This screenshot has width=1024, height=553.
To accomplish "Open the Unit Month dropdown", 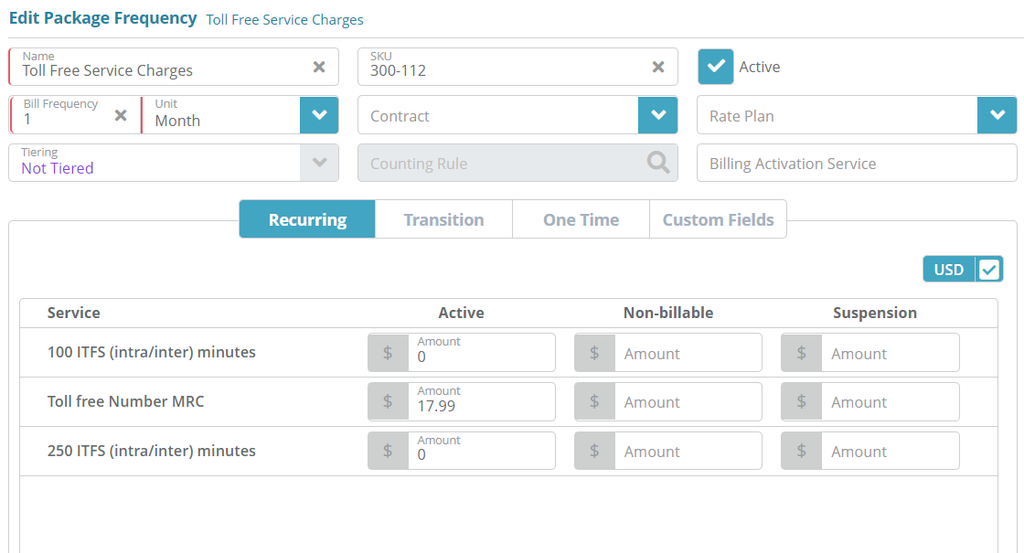I will point(319,115).
